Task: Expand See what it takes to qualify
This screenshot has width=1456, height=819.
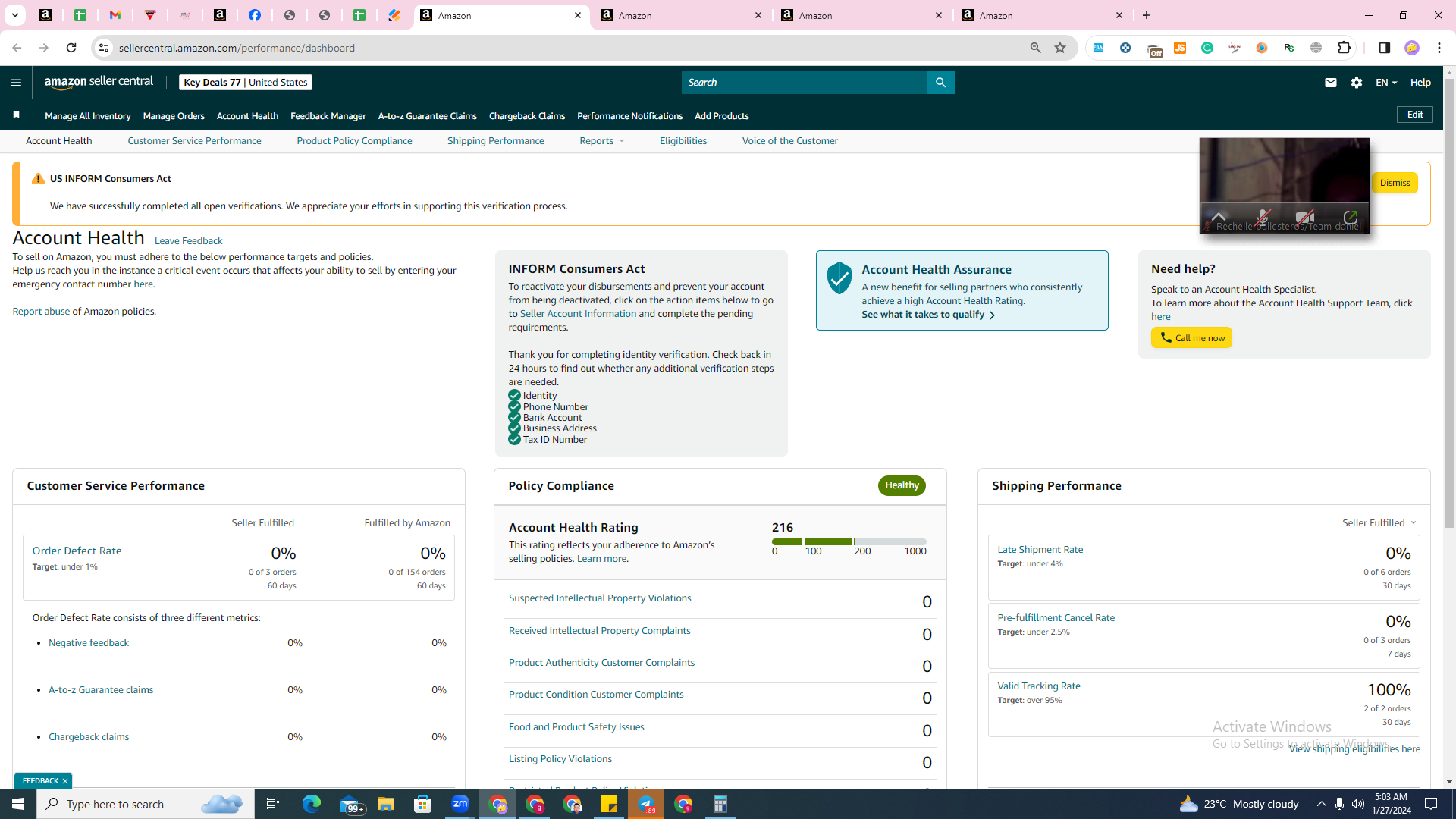Action: tap(928, 315)
